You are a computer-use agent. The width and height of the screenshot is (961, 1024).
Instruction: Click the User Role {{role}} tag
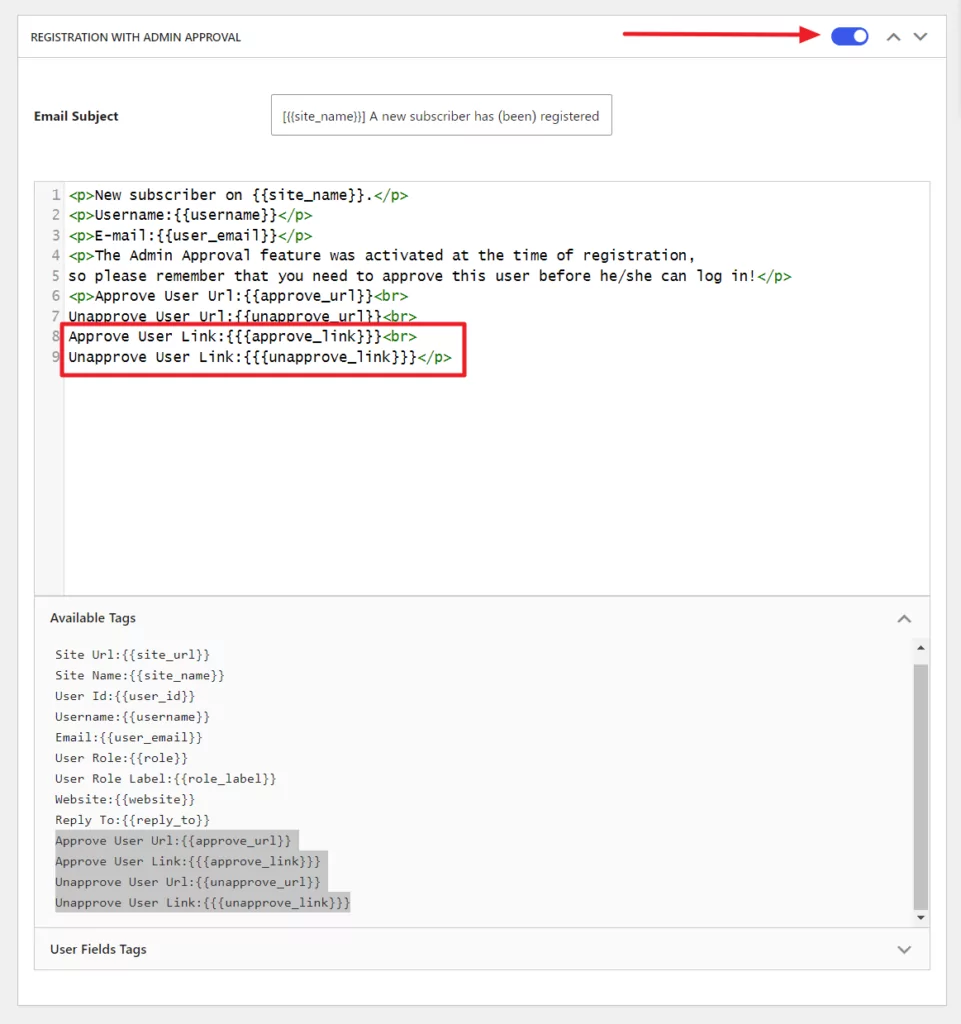click(x=121, y=758)
